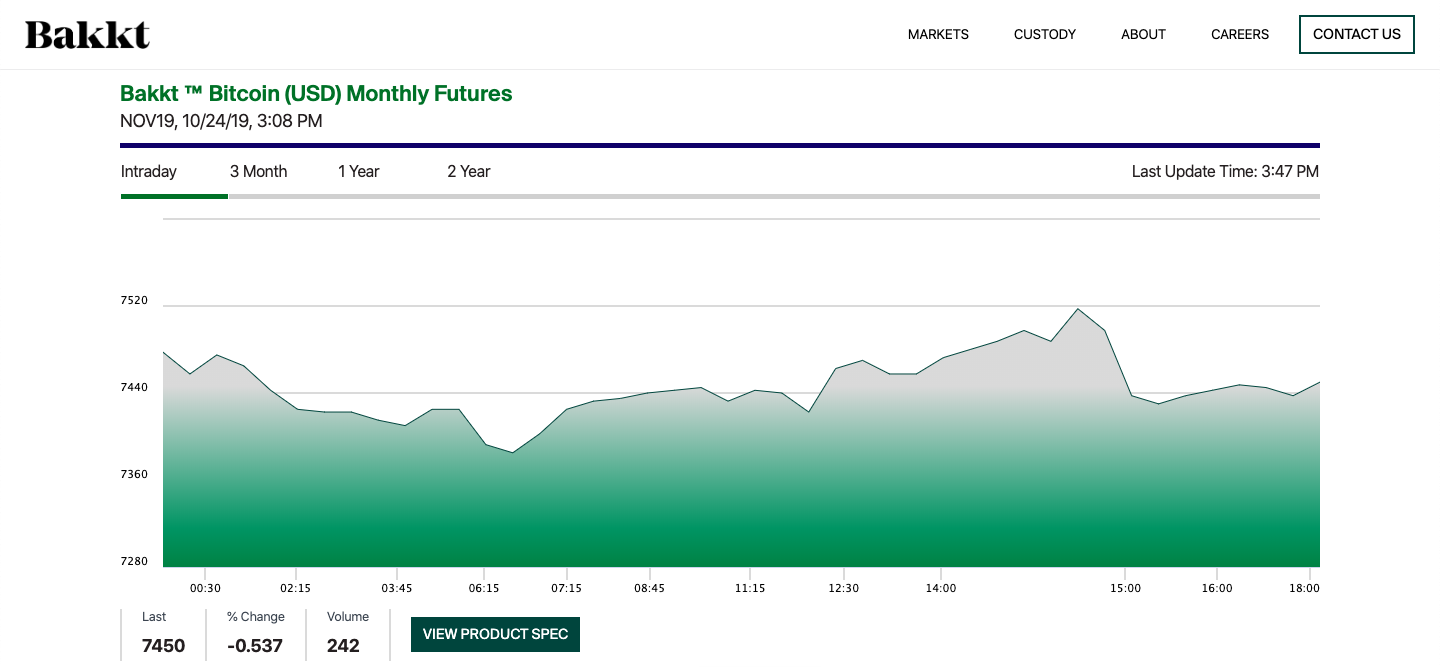1440x667 pixels.
Task: Click the 15:00 time axis label
Action: point(1125,588)
